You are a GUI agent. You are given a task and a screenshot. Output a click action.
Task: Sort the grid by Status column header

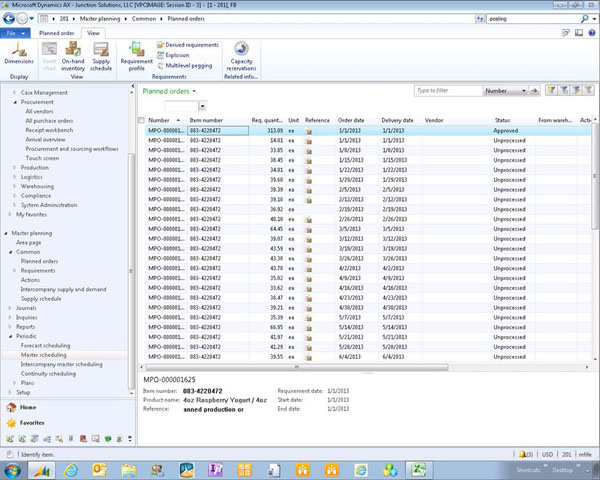(503, 120)
